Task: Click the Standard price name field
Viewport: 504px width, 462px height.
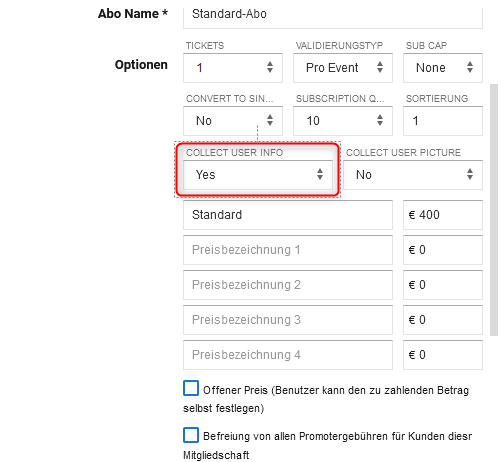Action: pyautogui.click(x=288, y=215)
